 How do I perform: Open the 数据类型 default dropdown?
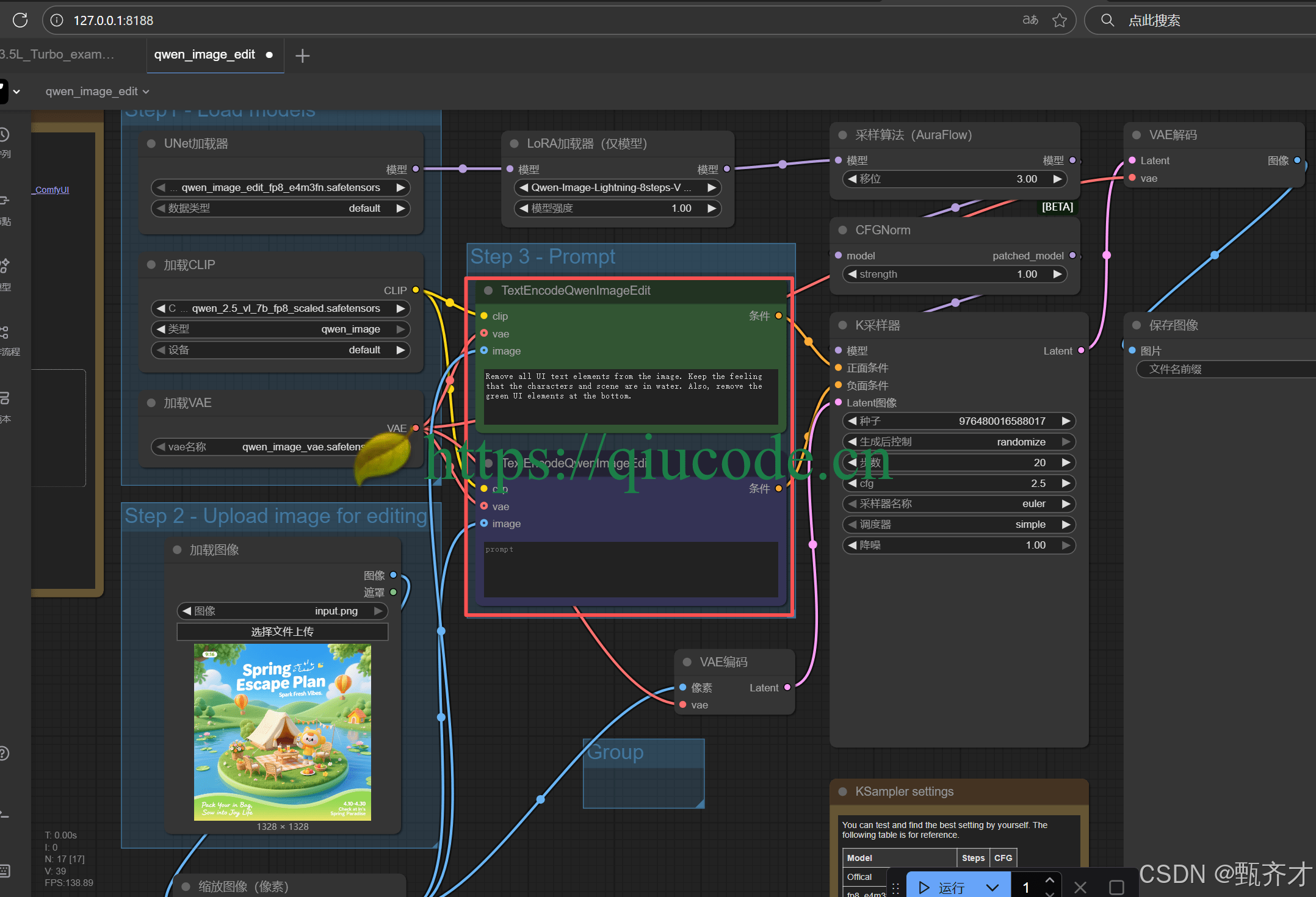pos(281,208)
